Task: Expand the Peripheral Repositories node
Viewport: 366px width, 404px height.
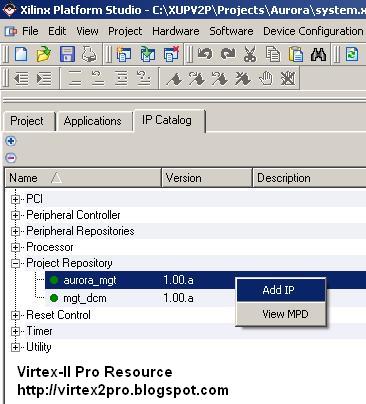Action: coord(15,231)
